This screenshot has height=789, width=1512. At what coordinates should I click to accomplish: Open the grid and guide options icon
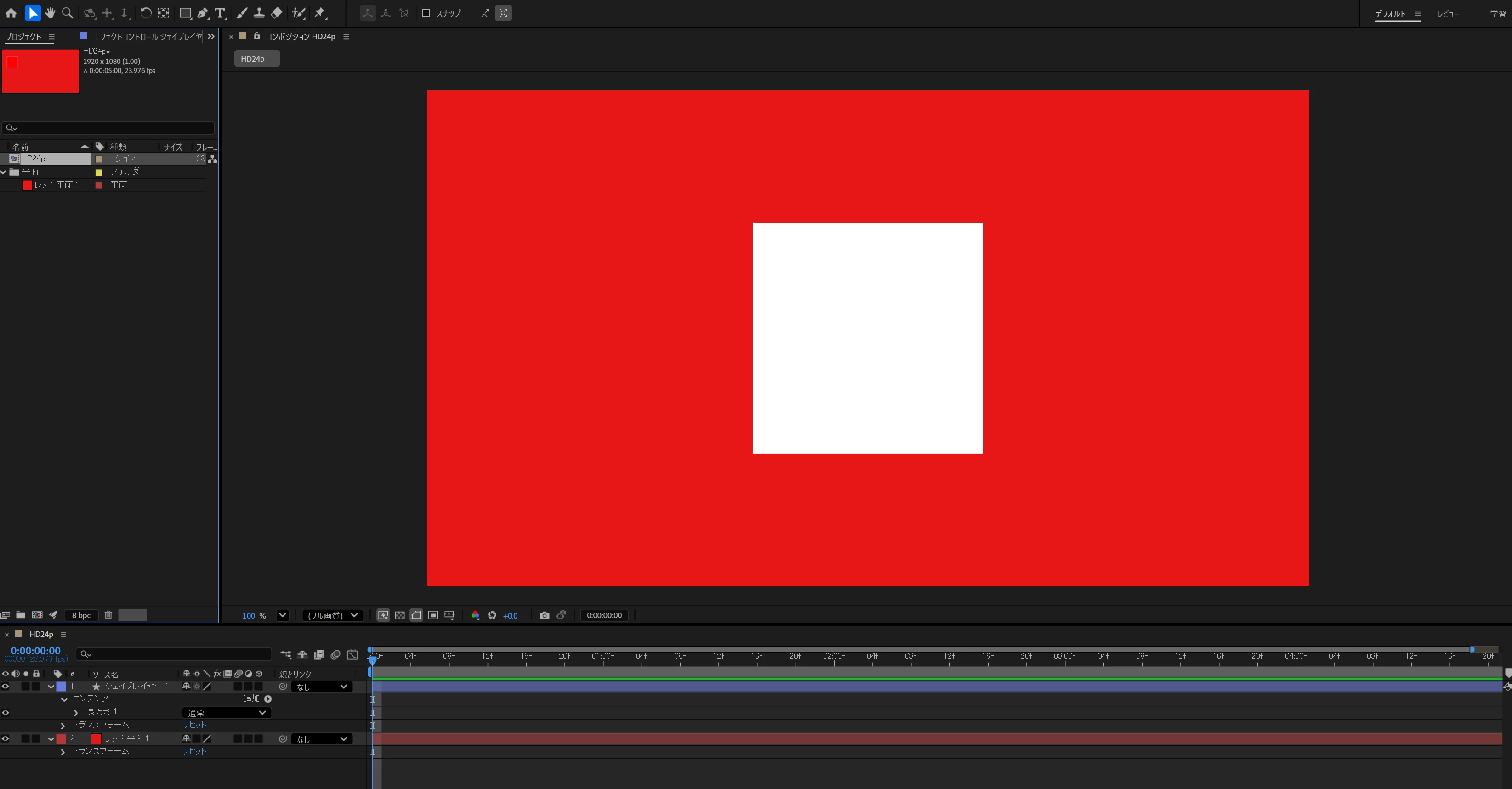449,615
